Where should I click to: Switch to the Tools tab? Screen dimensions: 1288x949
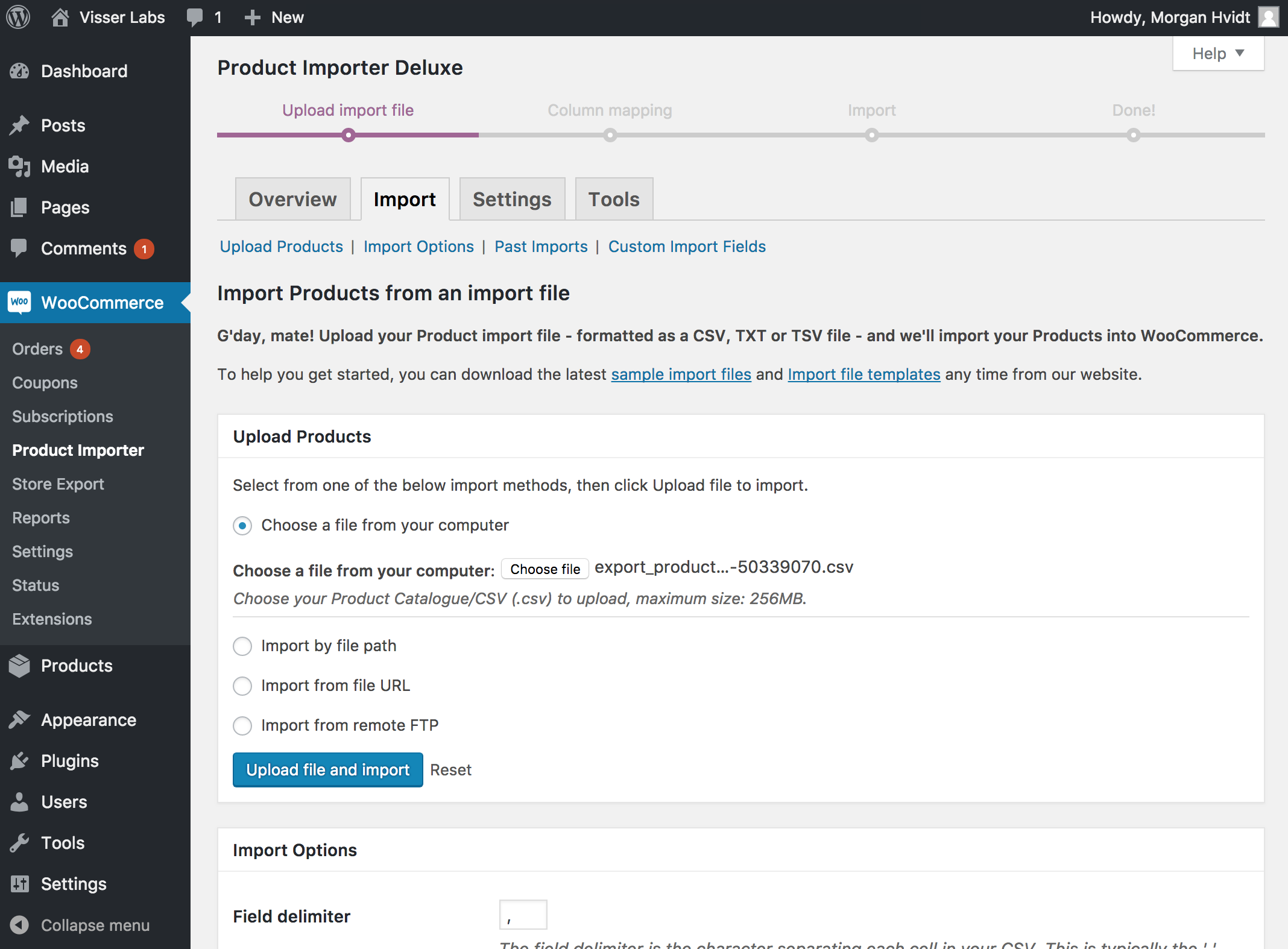[x=614, y=199]
